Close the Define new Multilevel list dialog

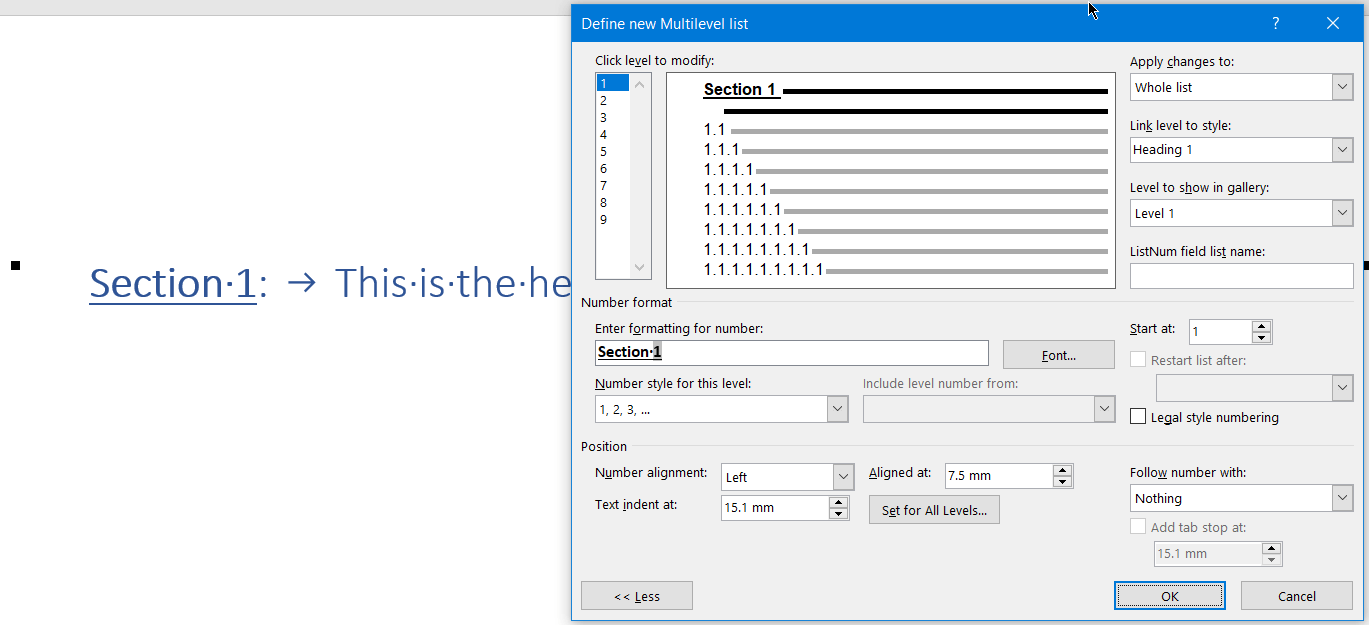click(1332, 24)
